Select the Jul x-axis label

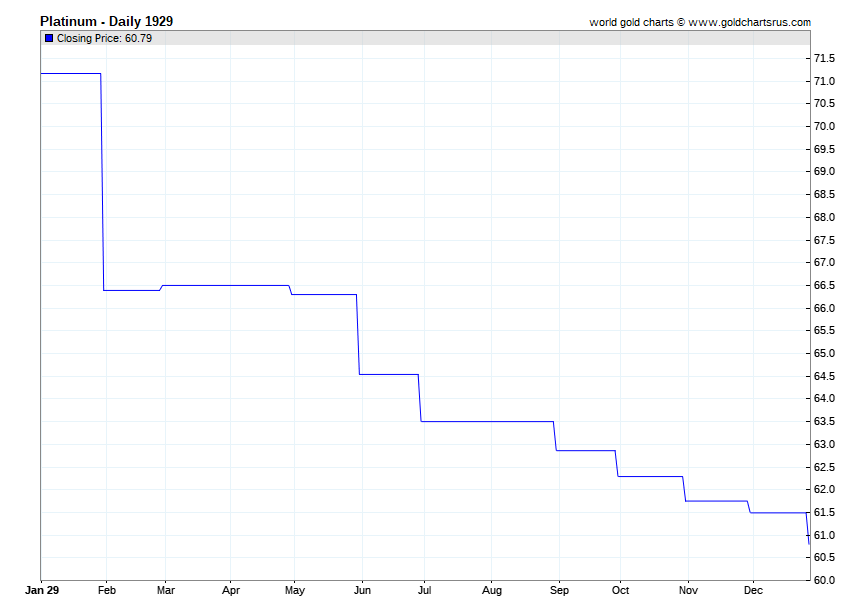(x=424, y=590)
